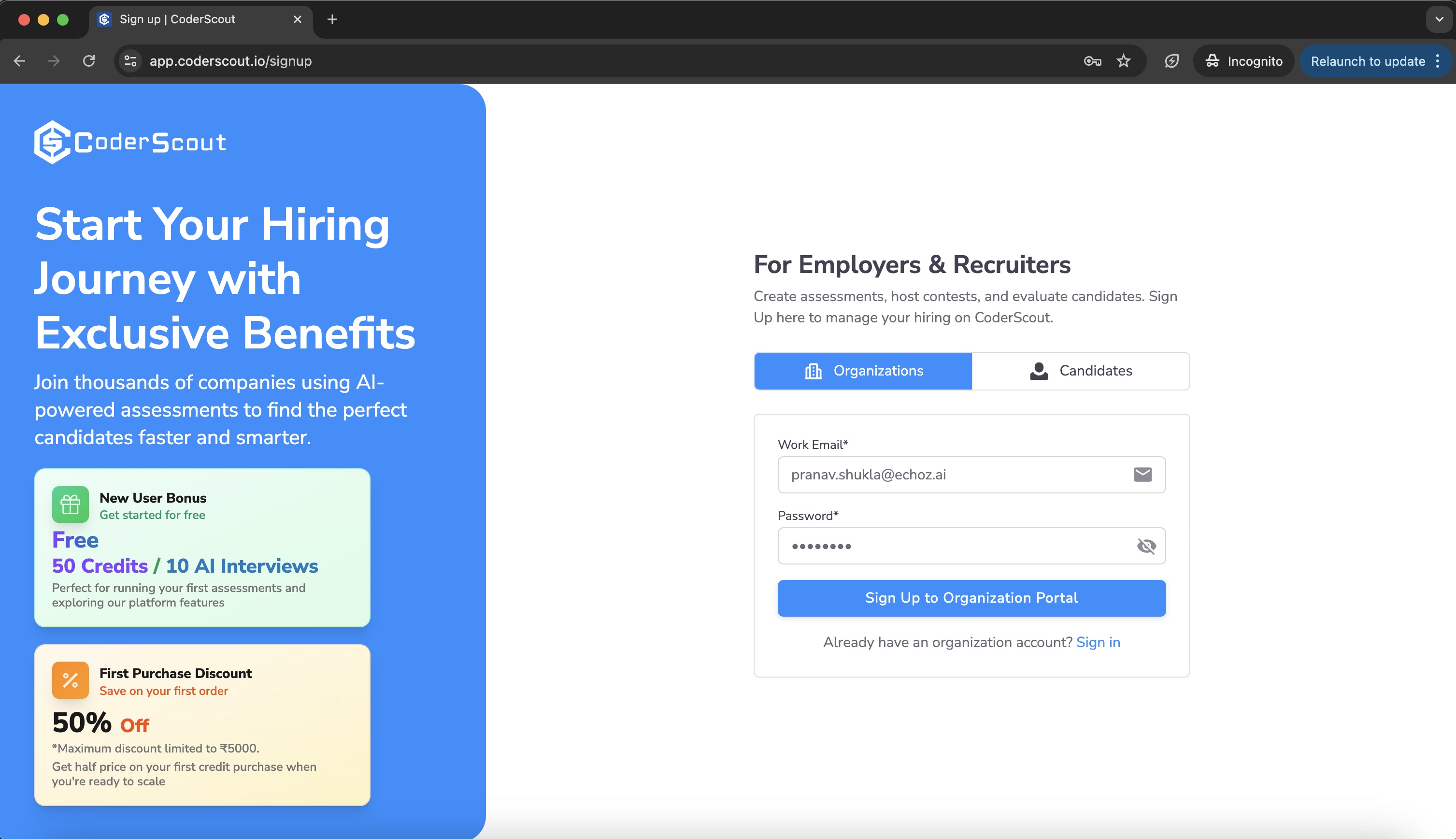The width and height of the screenshot is (1456, 839).
Task: Click the bookmark star in the address bar
Action: pyautogui.click(x=1123, y=60)
